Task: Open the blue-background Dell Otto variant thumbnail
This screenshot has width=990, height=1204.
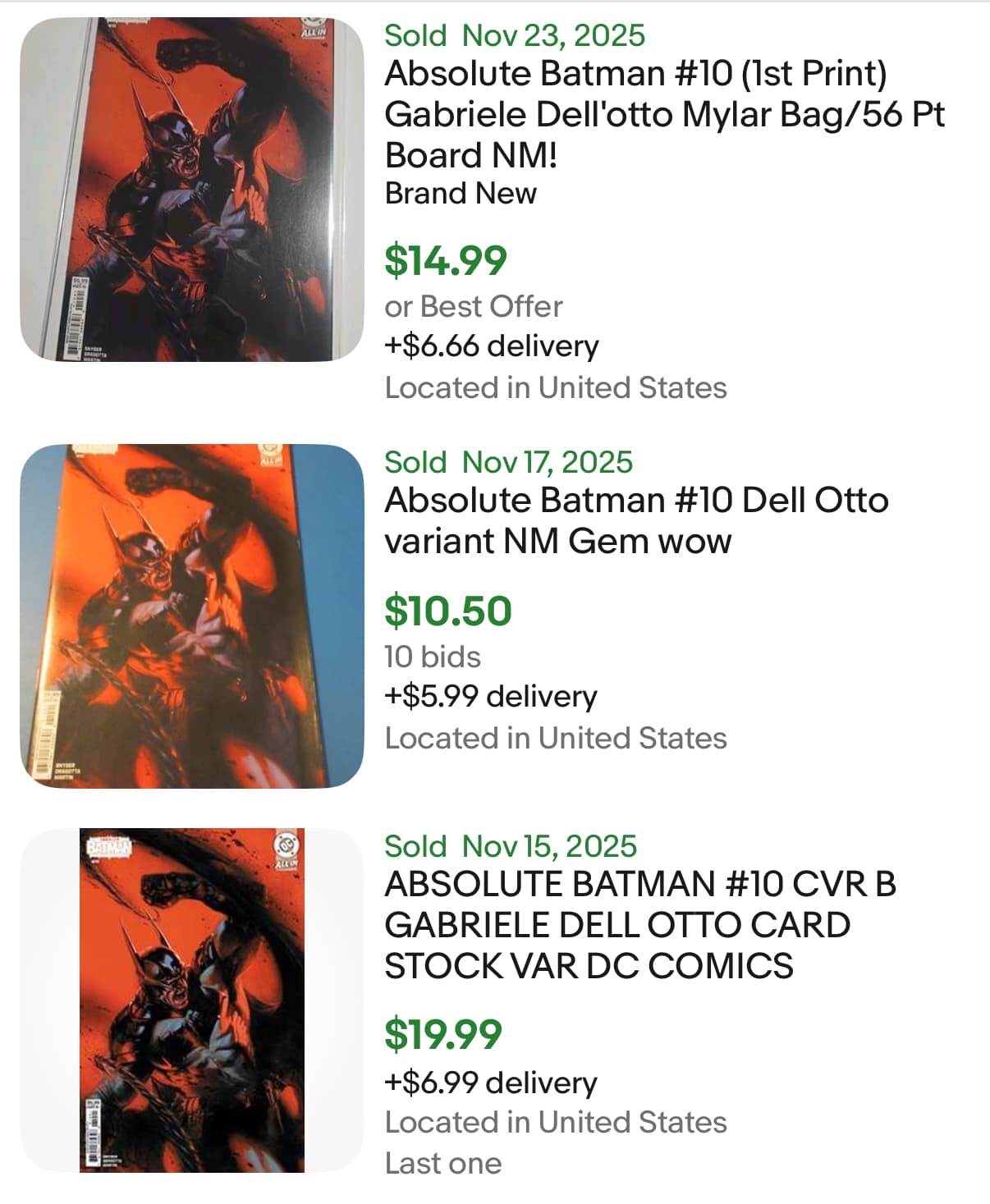Action: point(191,616)
